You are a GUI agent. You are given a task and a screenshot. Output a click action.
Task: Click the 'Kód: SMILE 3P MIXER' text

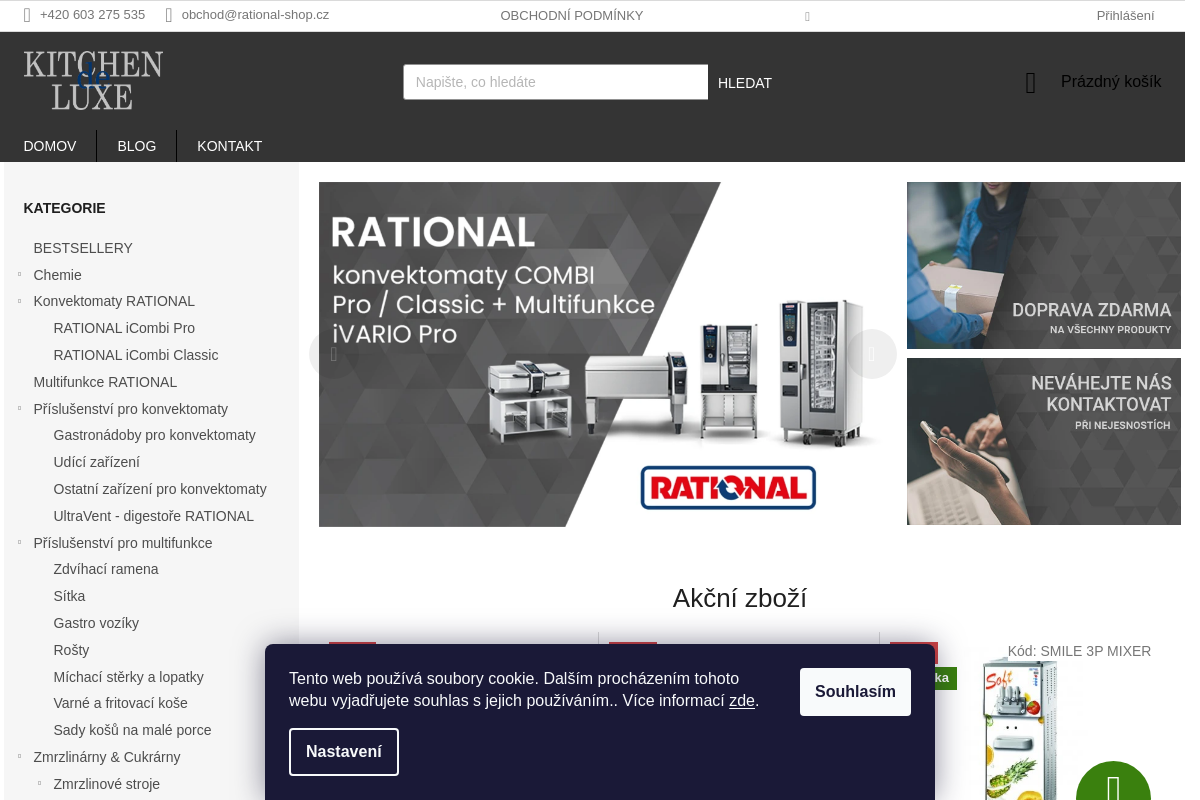coord(1079,651)
